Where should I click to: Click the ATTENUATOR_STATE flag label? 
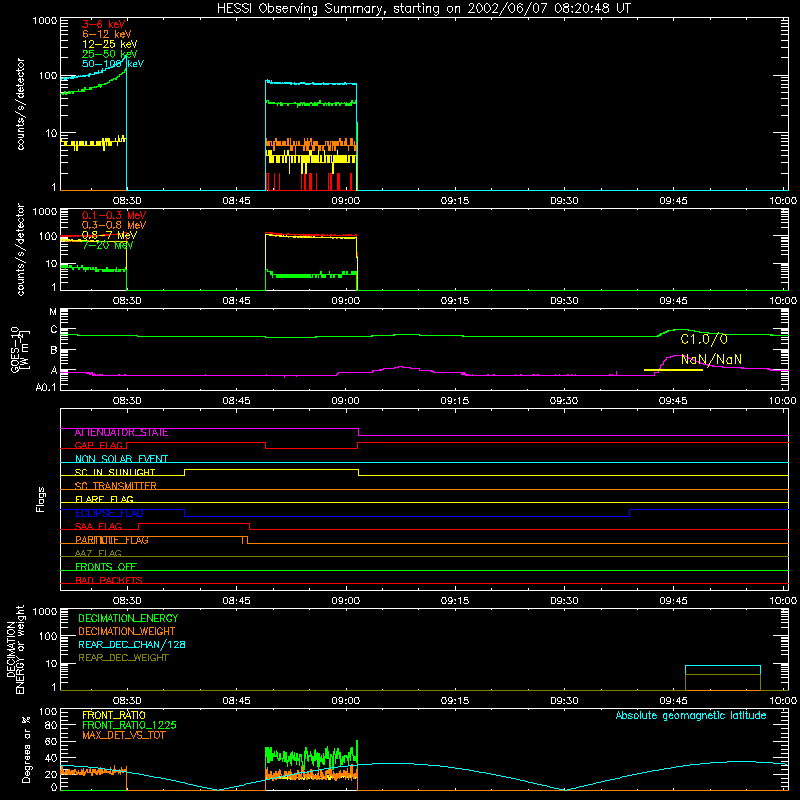121,433
